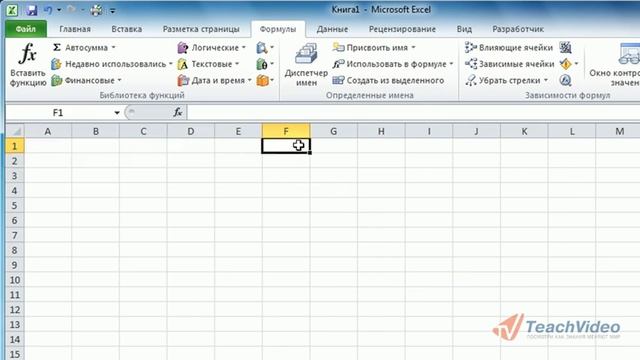Switch to the Insert (Вставка) tab
Image resolution: width=640 pixels, height=360 pixels.
(x=127, y=29)
